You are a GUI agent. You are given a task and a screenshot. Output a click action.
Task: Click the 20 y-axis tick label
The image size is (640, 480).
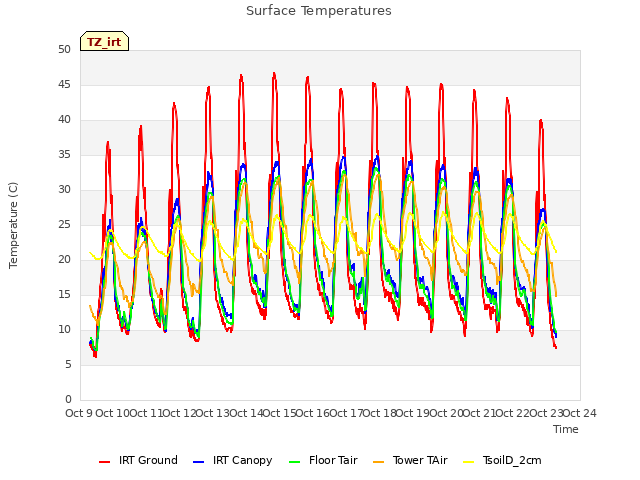(64, 260)
